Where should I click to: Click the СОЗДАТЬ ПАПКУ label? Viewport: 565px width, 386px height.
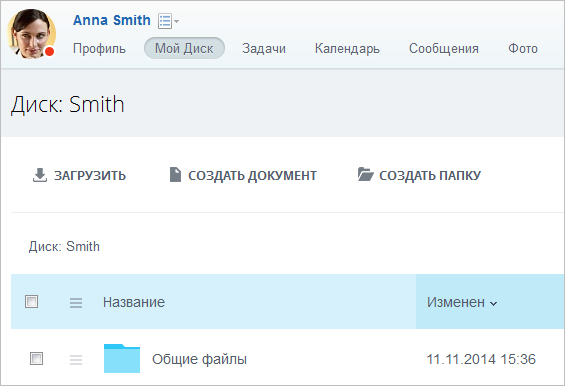coord(430,176)
